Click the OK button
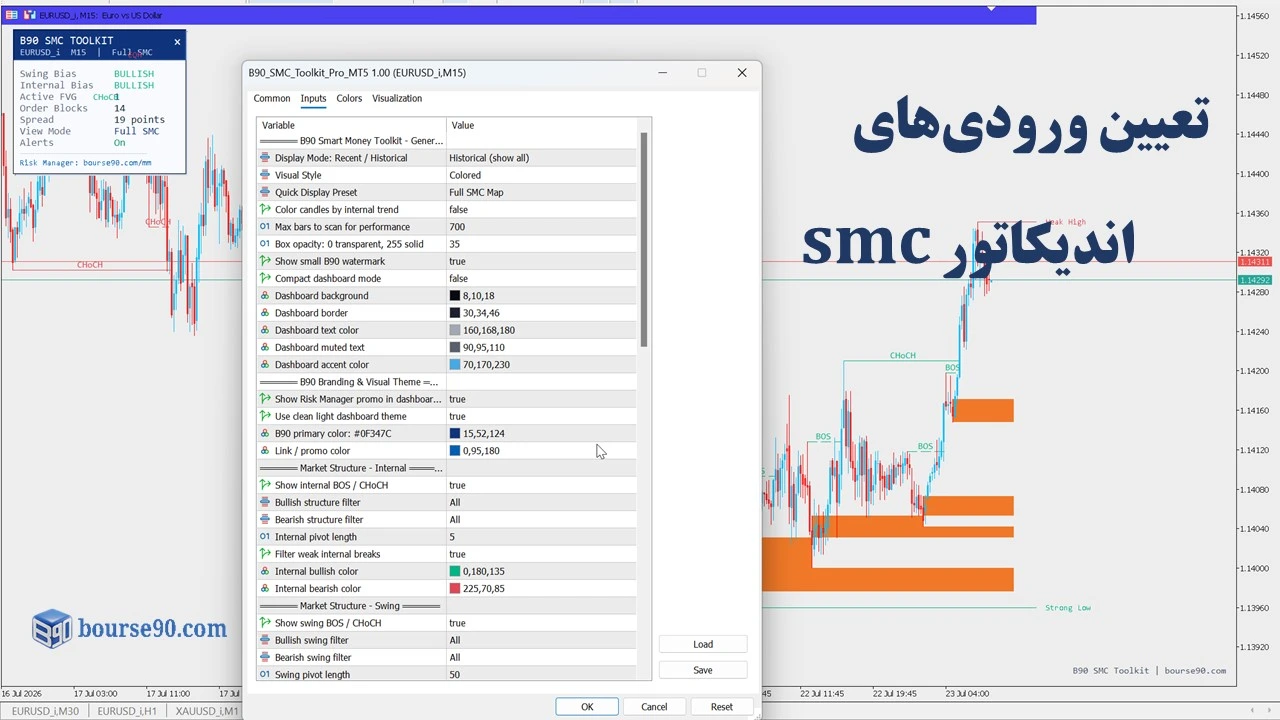The width and height of the screenshot is (1280, 720). [587, 706]
